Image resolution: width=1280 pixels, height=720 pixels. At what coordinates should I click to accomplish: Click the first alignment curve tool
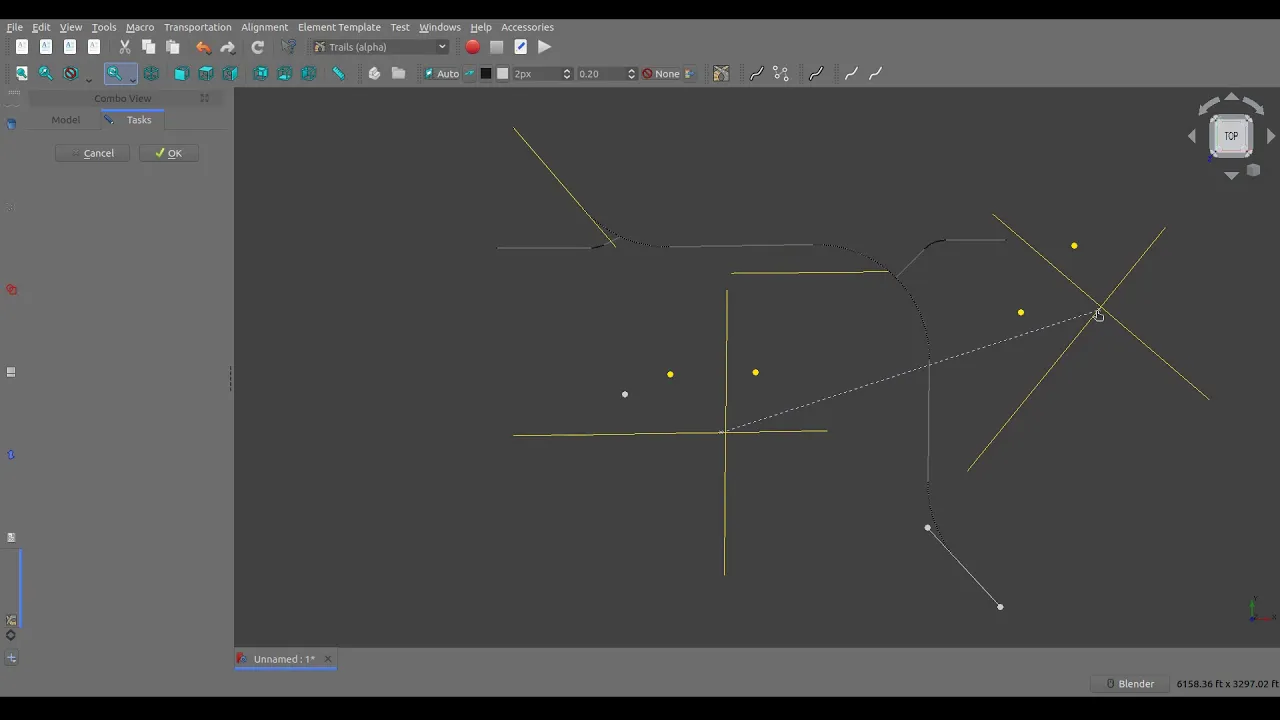[x=756, y=74]
